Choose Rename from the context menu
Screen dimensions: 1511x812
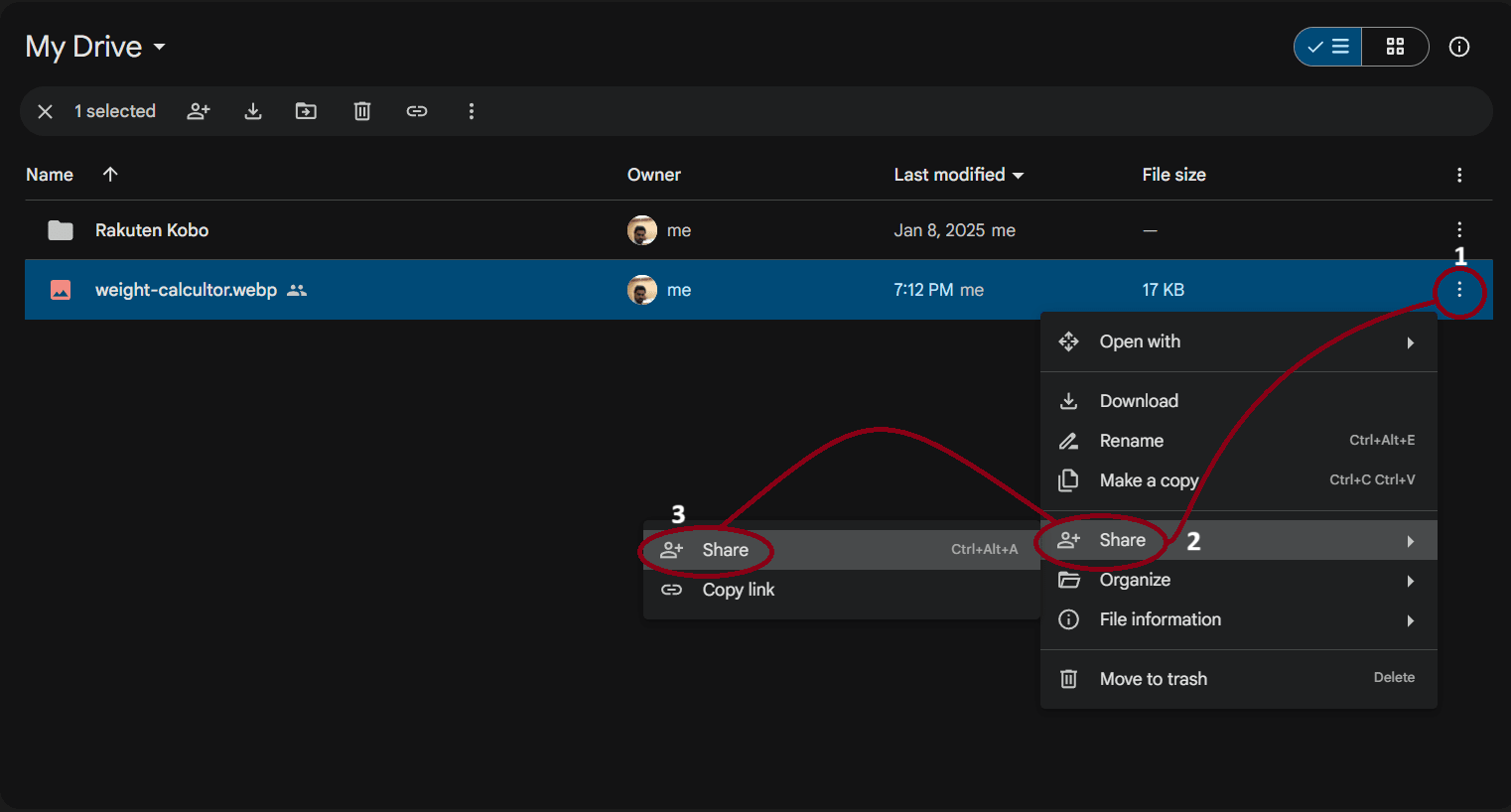1132,441
